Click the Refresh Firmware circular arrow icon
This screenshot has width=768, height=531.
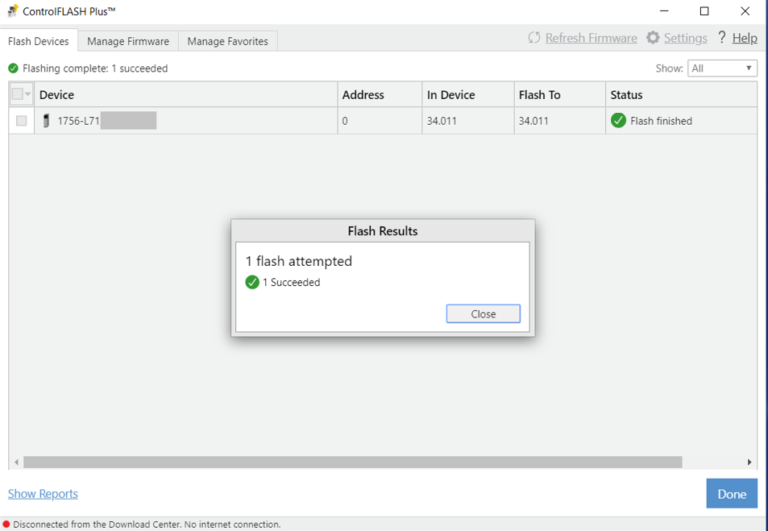click(x=534, y=38)
